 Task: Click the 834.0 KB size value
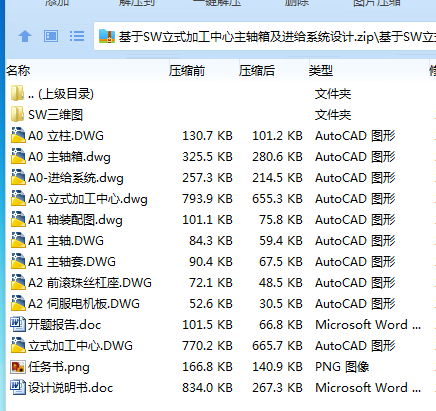(207, 388)
